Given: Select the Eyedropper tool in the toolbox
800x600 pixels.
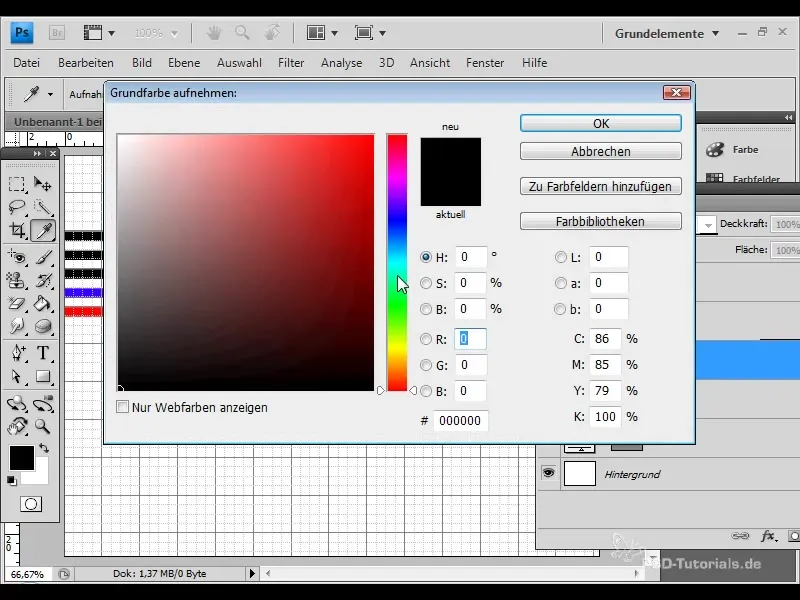Looking at the screenshot, I should click(43, 230).
